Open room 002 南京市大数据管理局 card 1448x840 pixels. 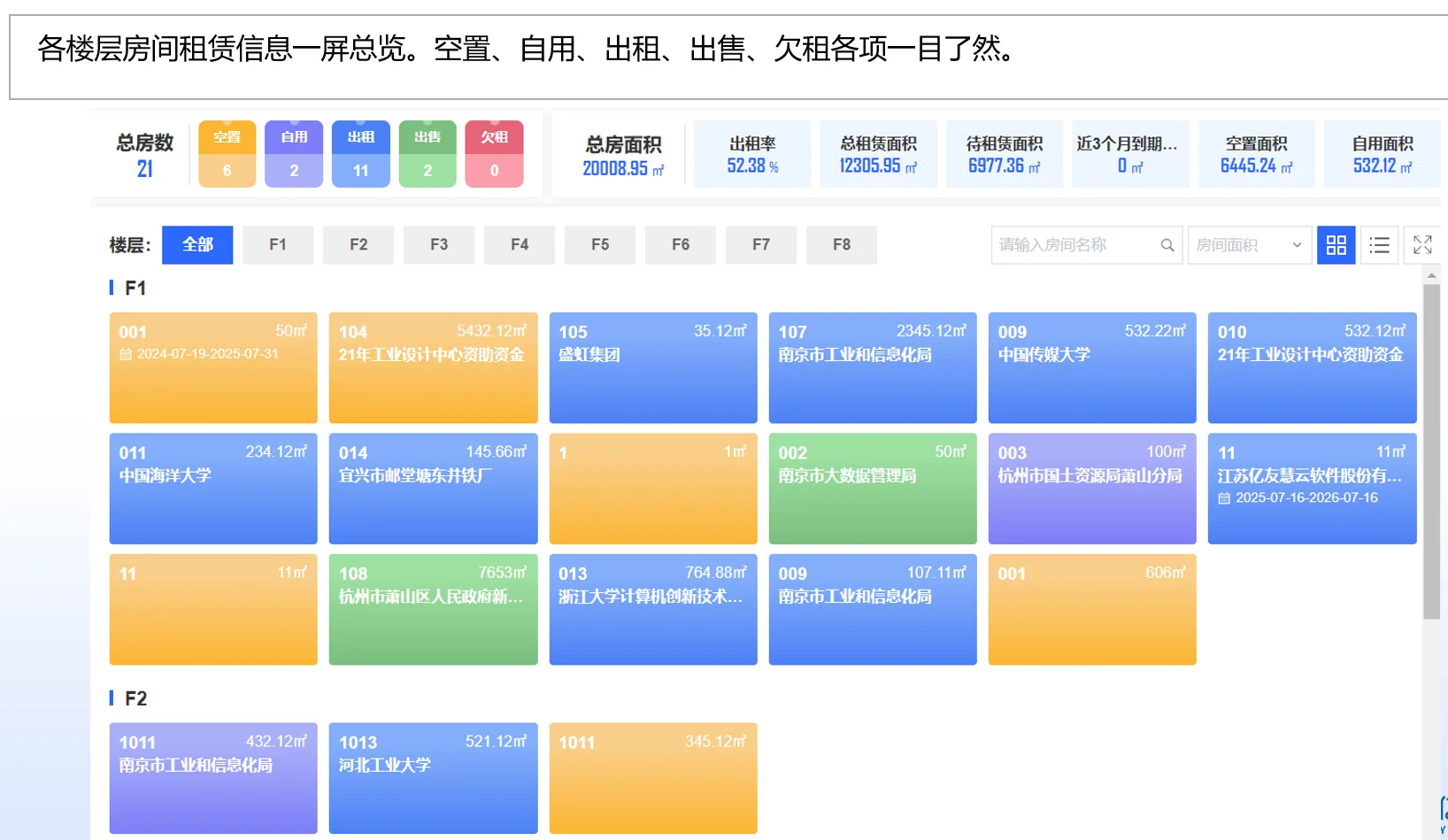(873, 489)
